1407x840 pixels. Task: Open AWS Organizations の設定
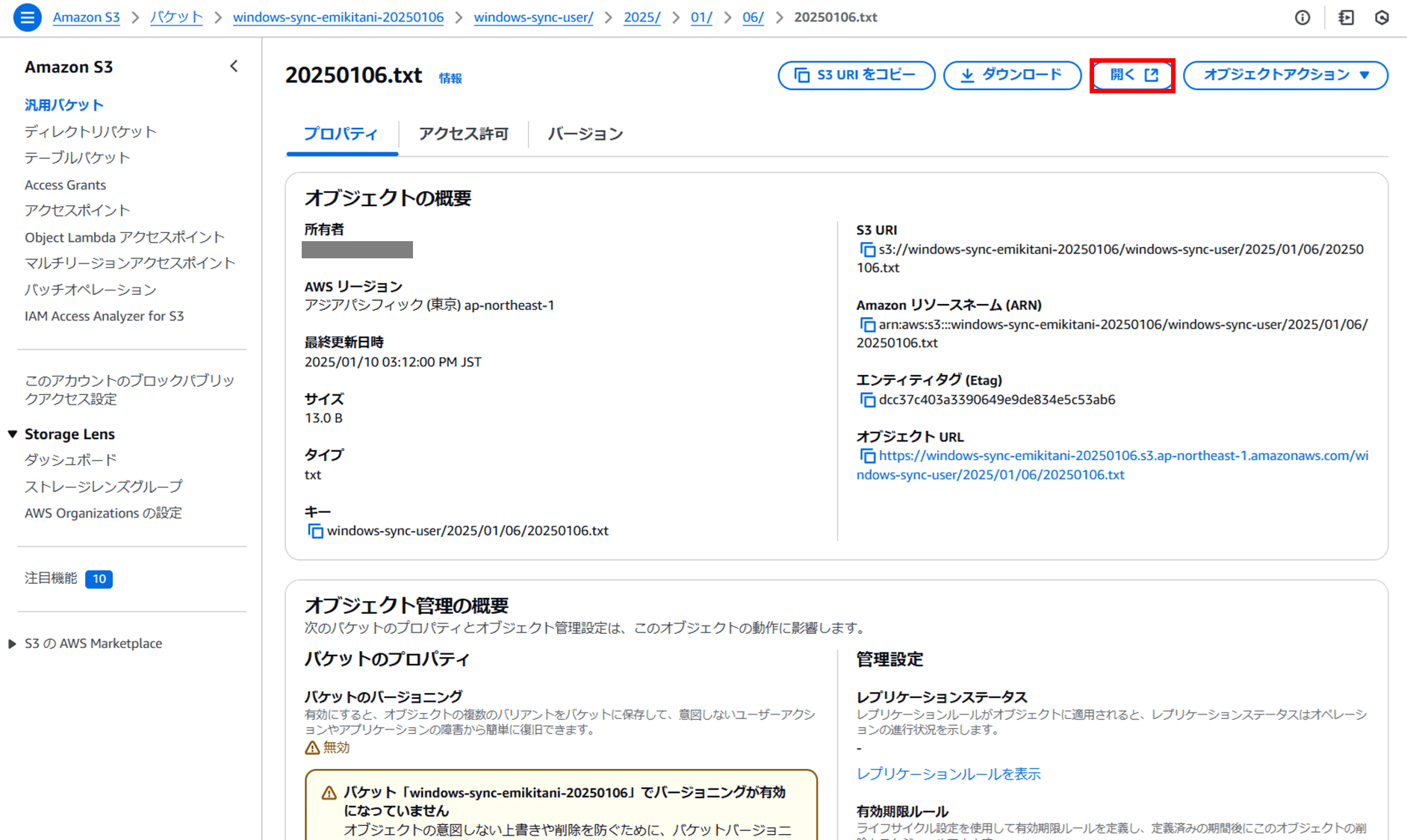[x=103, y=513]
